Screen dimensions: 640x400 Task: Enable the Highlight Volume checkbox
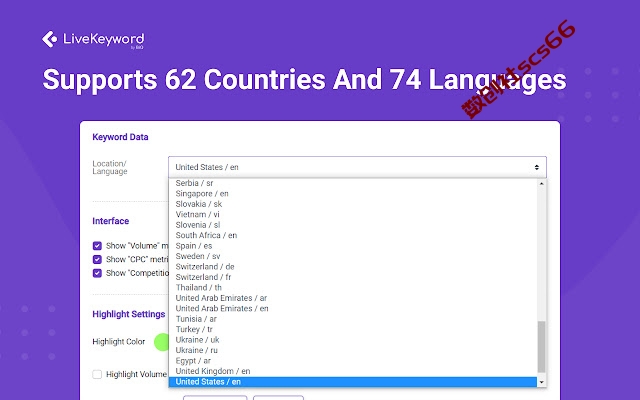coord(97,374)
